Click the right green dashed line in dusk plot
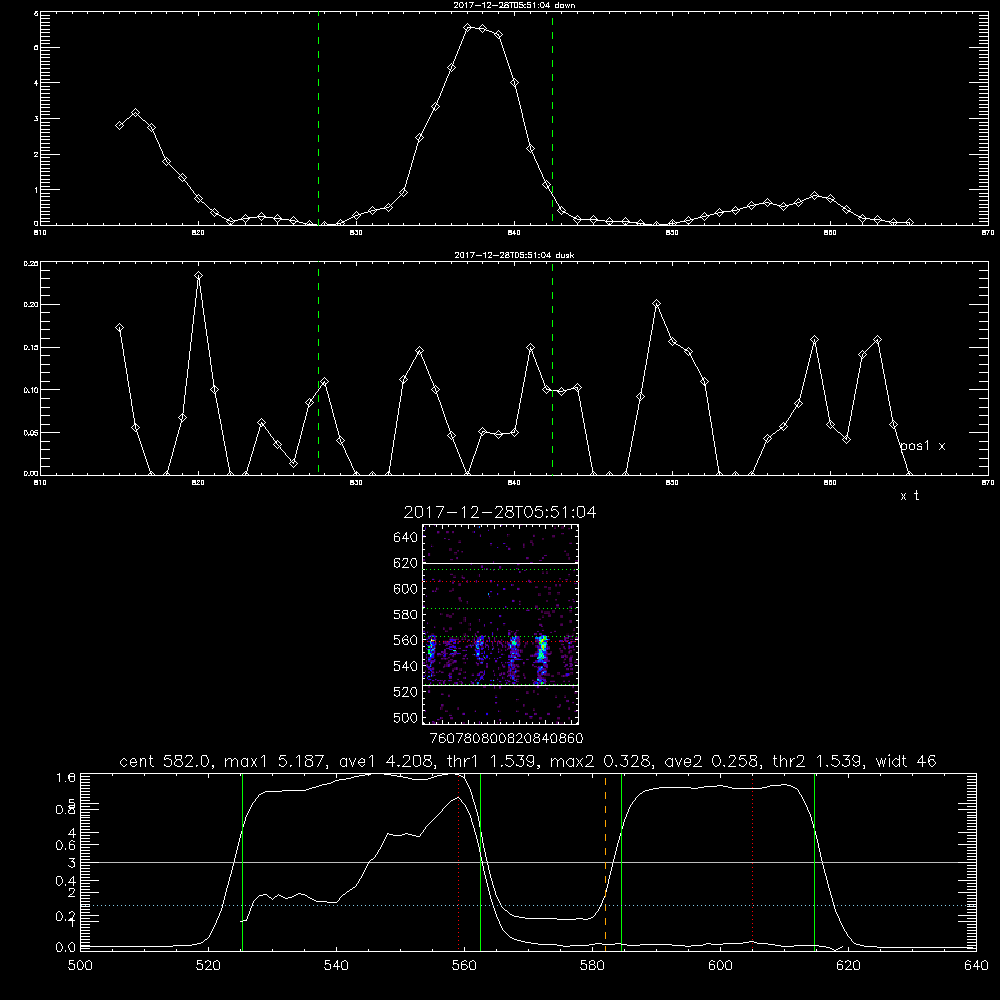Viewport: 1000px width, 1000px height. coord(552,368)
